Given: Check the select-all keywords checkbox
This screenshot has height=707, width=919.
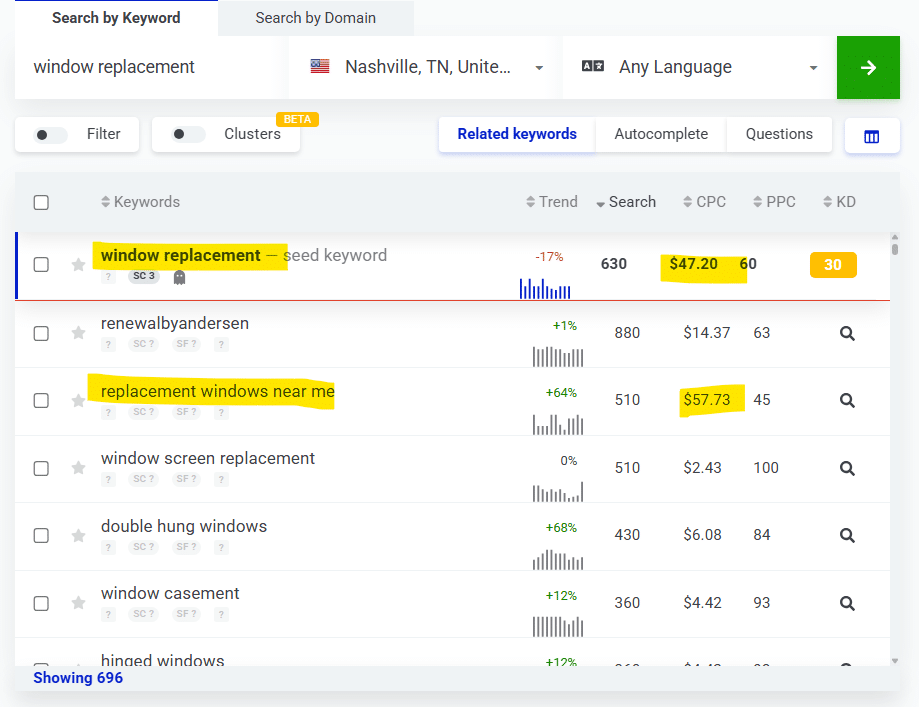Looking at the screenshot, I should [x=41, y=203].
